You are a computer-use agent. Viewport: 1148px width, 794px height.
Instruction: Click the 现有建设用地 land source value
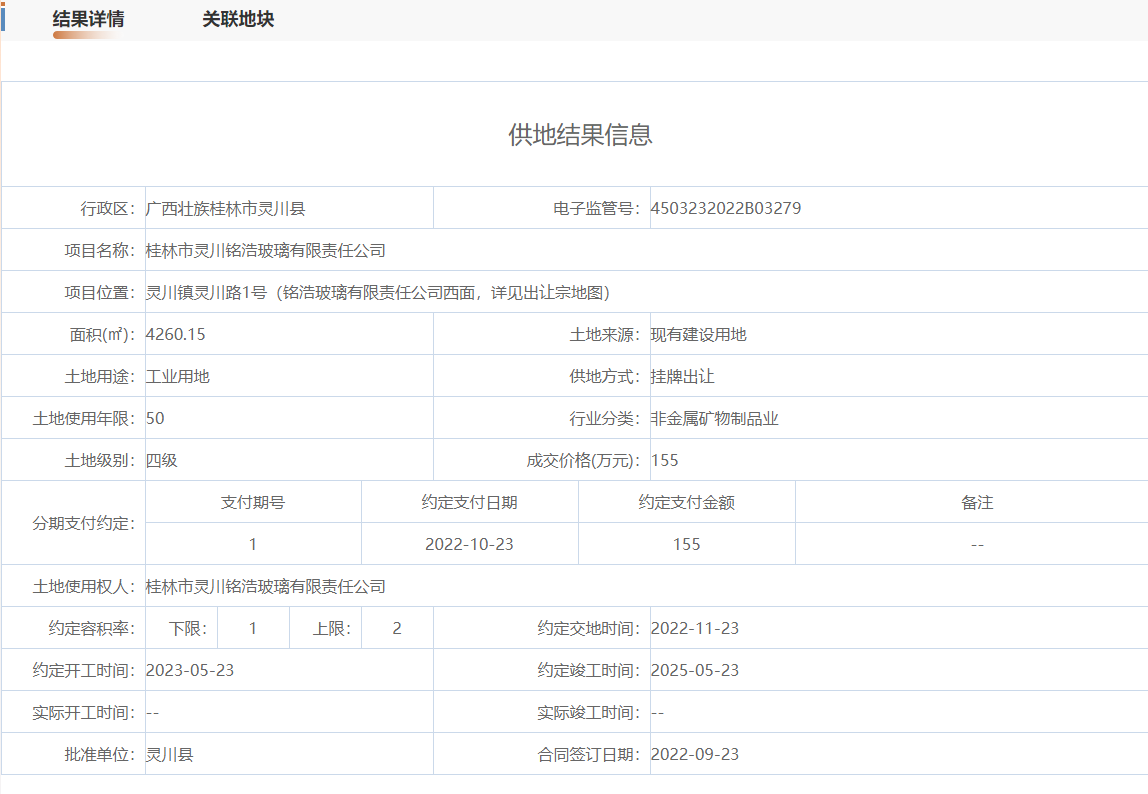(x=698, y=335)
